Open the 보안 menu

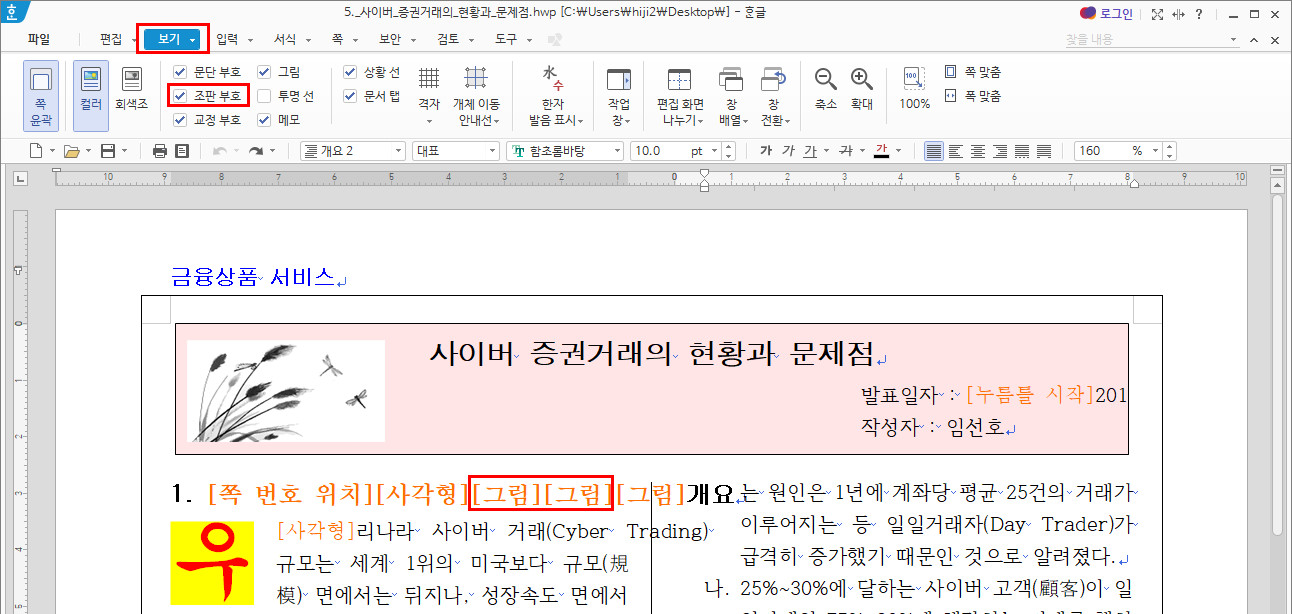(x=390, y=40)
